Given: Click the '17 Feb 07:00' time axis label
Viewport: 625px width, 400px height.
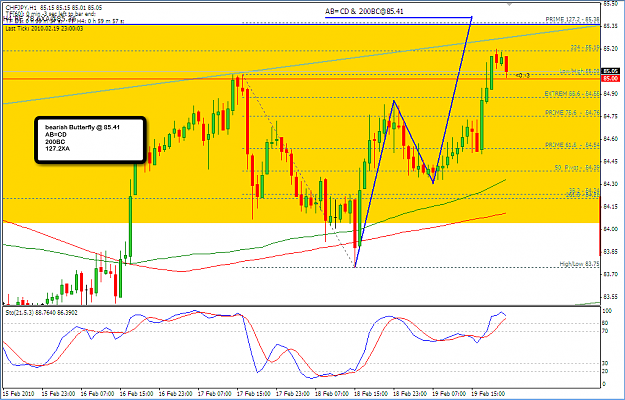Looking at the screenshot, I should click(x=212, y=393).
